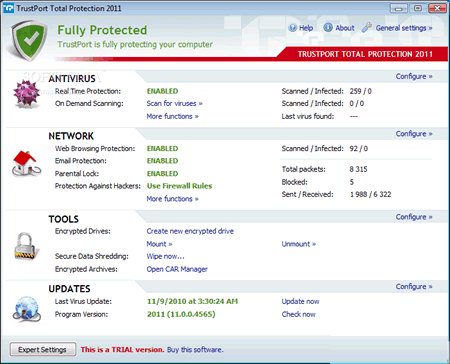Configure the Network section
The width and height of the screenshot is (450, 364).
414,134
